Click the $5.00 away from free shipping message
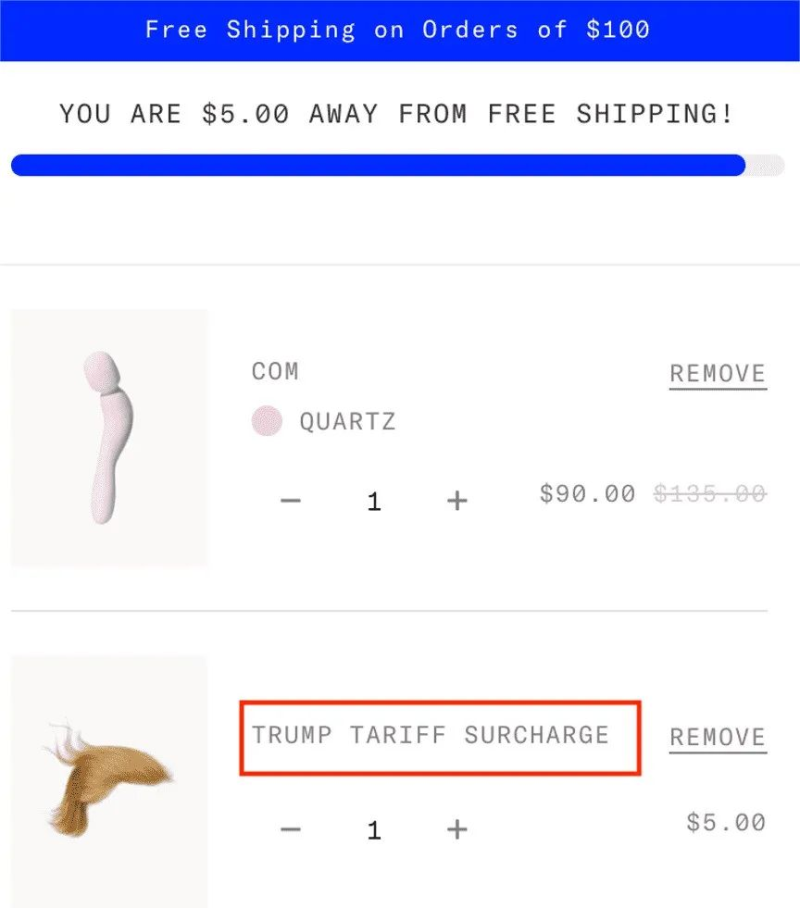The height and width of the screenshot is (908, 800). click(x=397, y=114)
